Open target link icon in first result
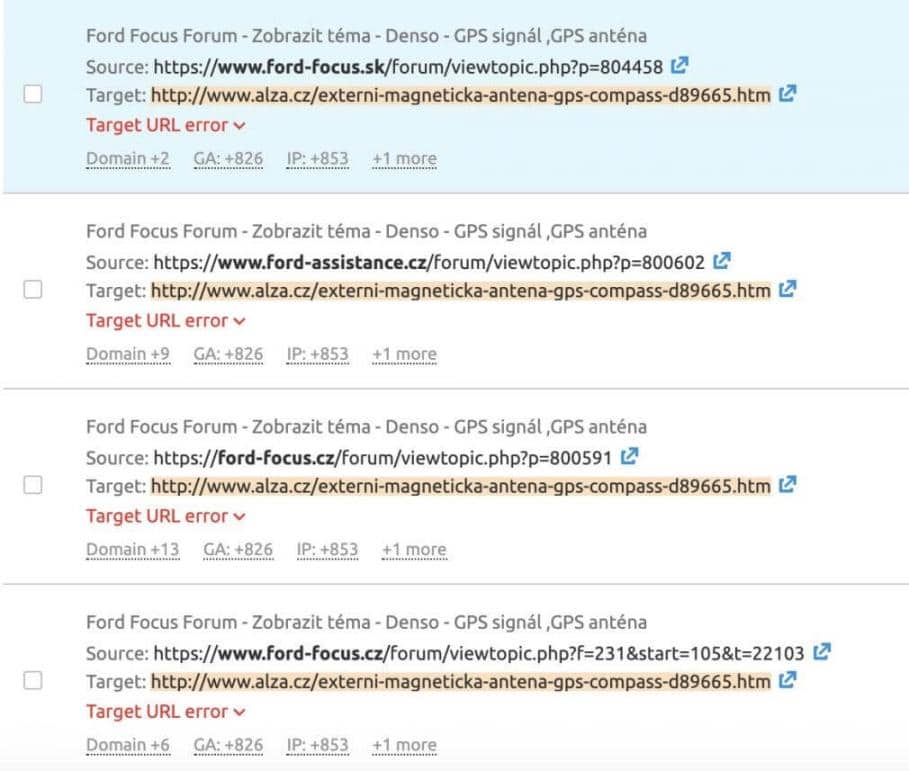 pos(788,94)
